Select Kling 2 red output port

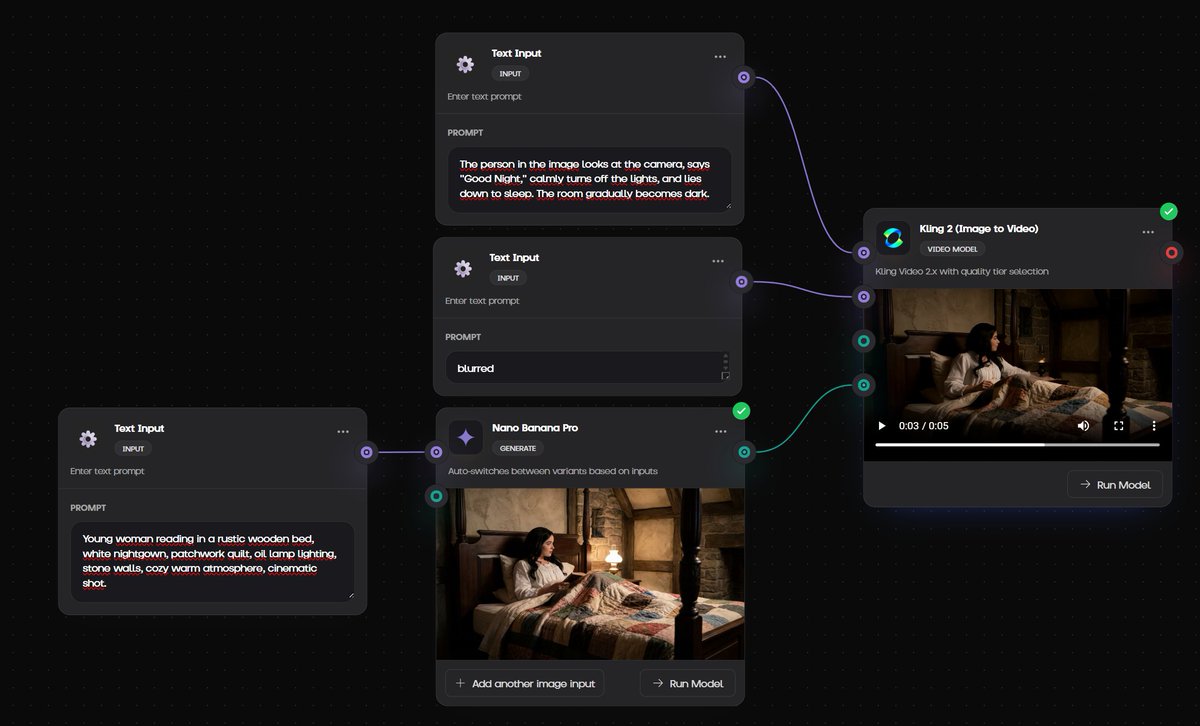(x=1172, y=253)
